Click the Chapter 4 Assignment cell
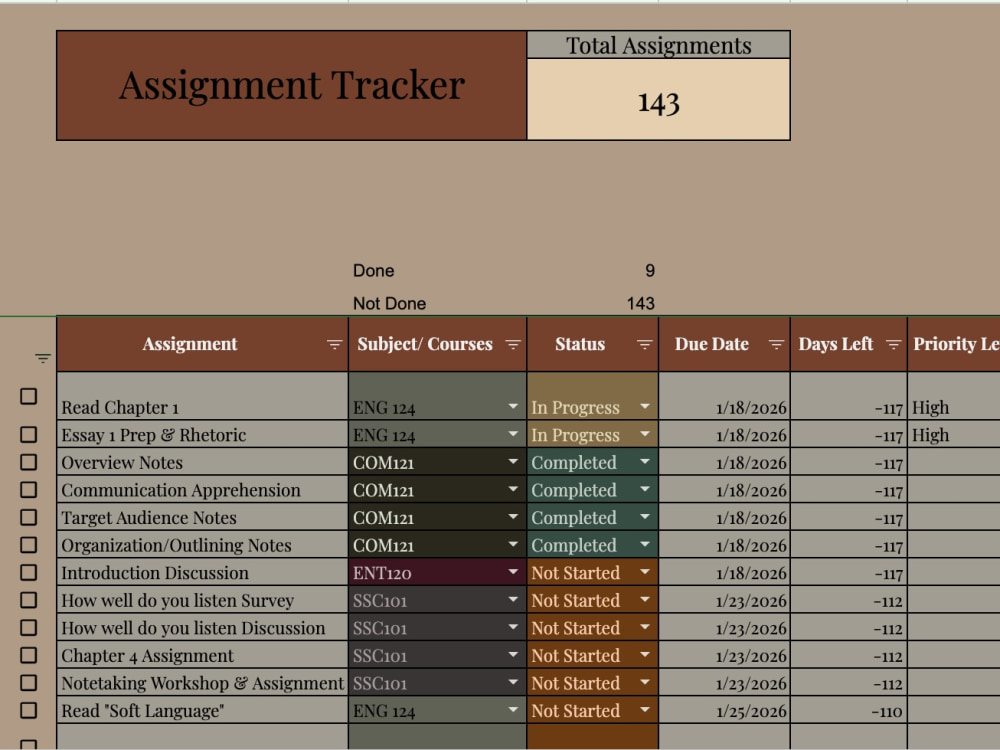 202,655
